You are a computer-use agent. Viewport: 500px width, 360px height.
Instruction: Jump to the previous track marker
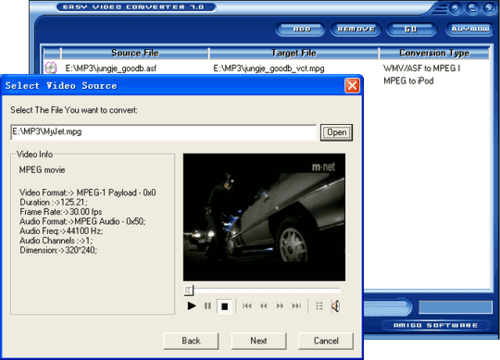point(247,306)
